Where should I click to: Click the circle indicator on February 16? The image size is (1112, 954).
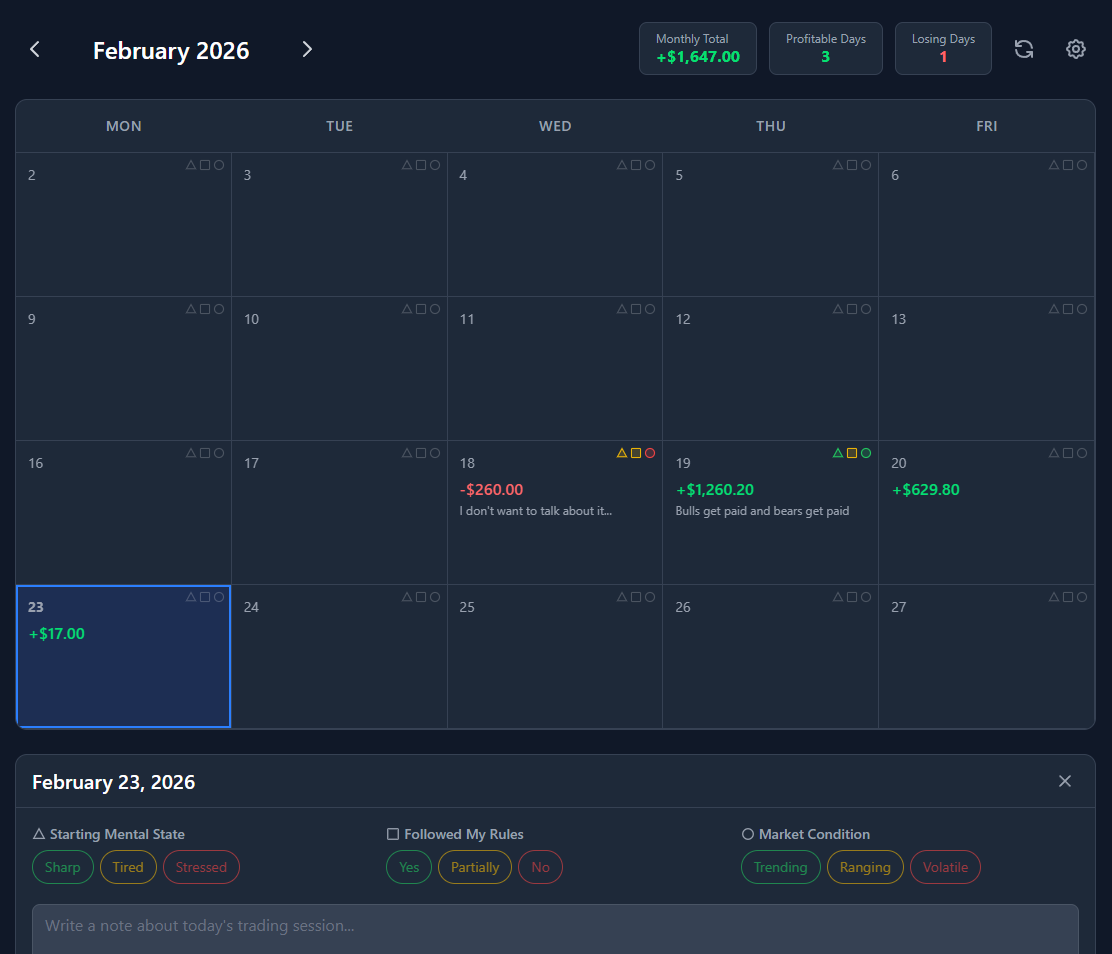(x=219, y=452)
